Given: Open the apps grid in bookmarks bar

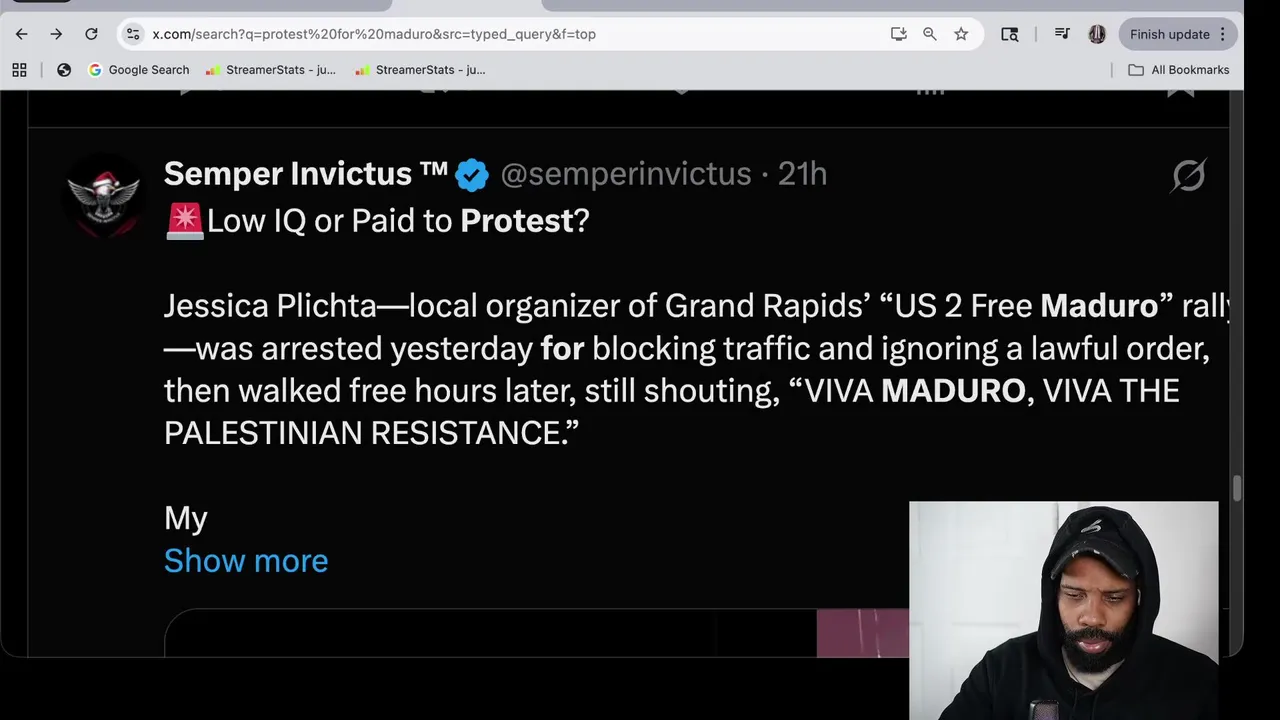Looking at the screenshot, I should [x=19, y=70].
